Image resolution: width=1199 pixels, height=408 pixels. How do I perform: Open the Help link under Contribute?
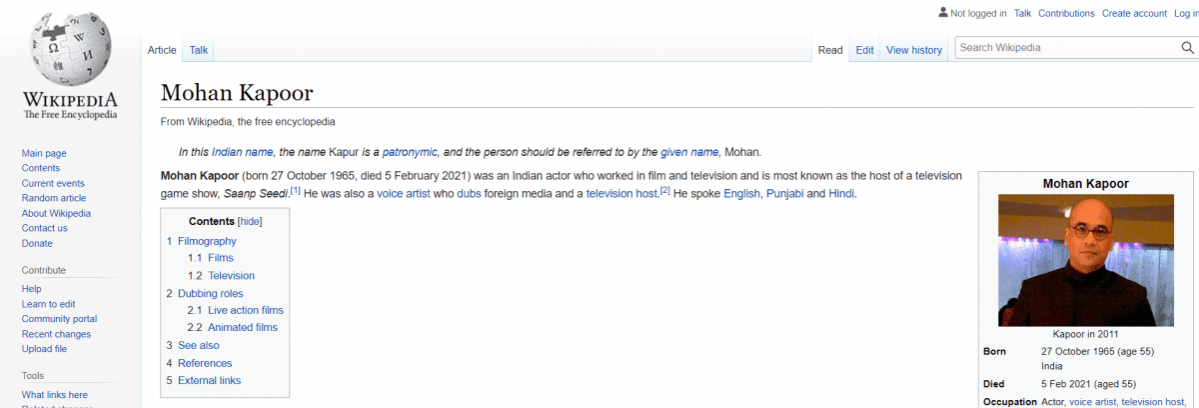click(x=31, y=289)
